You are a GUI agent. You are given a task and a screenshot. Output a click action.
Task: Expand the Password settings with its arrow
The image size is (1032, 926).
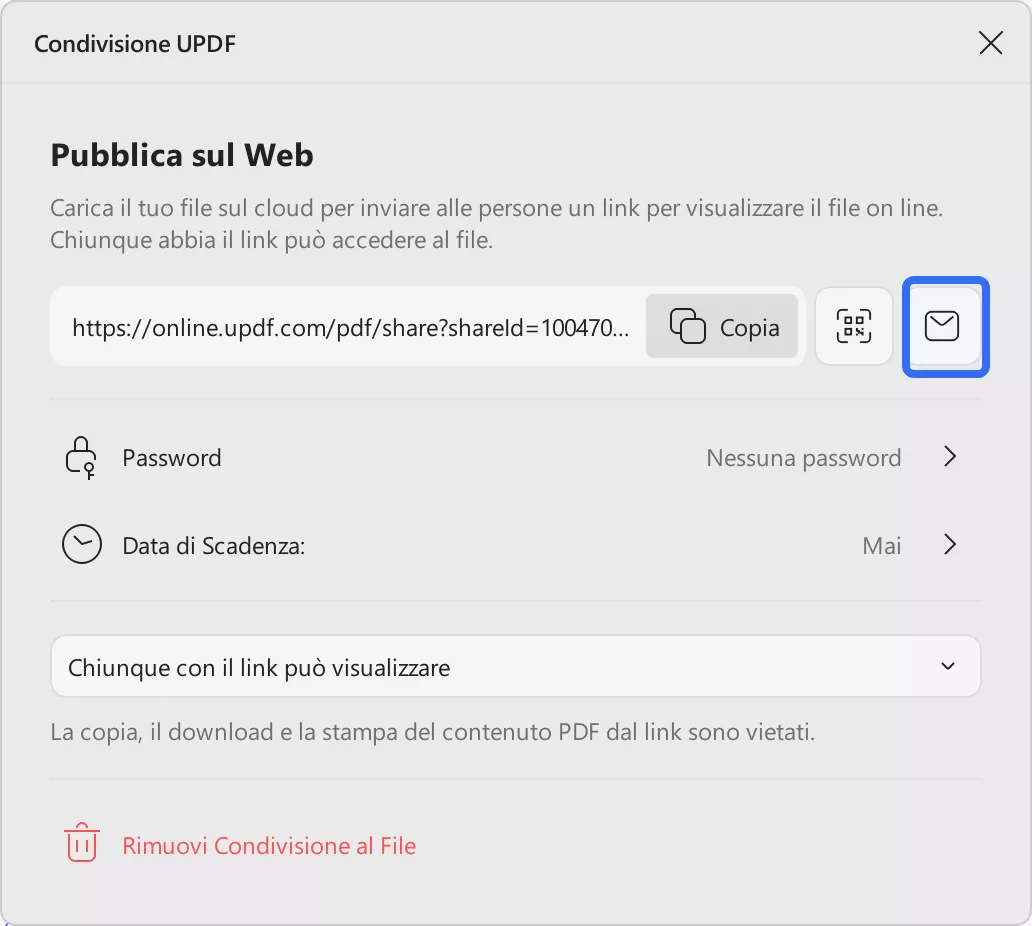[950, 457]
